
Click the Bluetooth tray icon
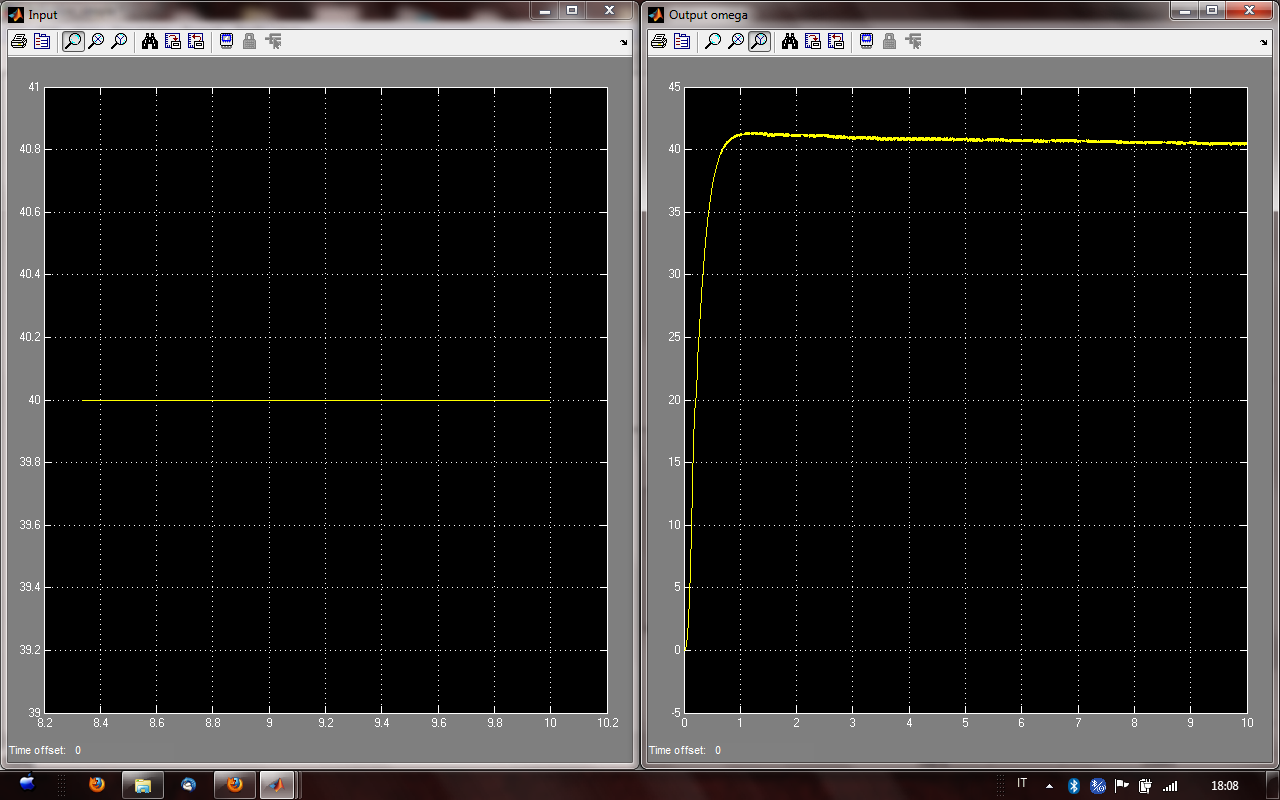pyautogui.click(x=1073, y=785)
